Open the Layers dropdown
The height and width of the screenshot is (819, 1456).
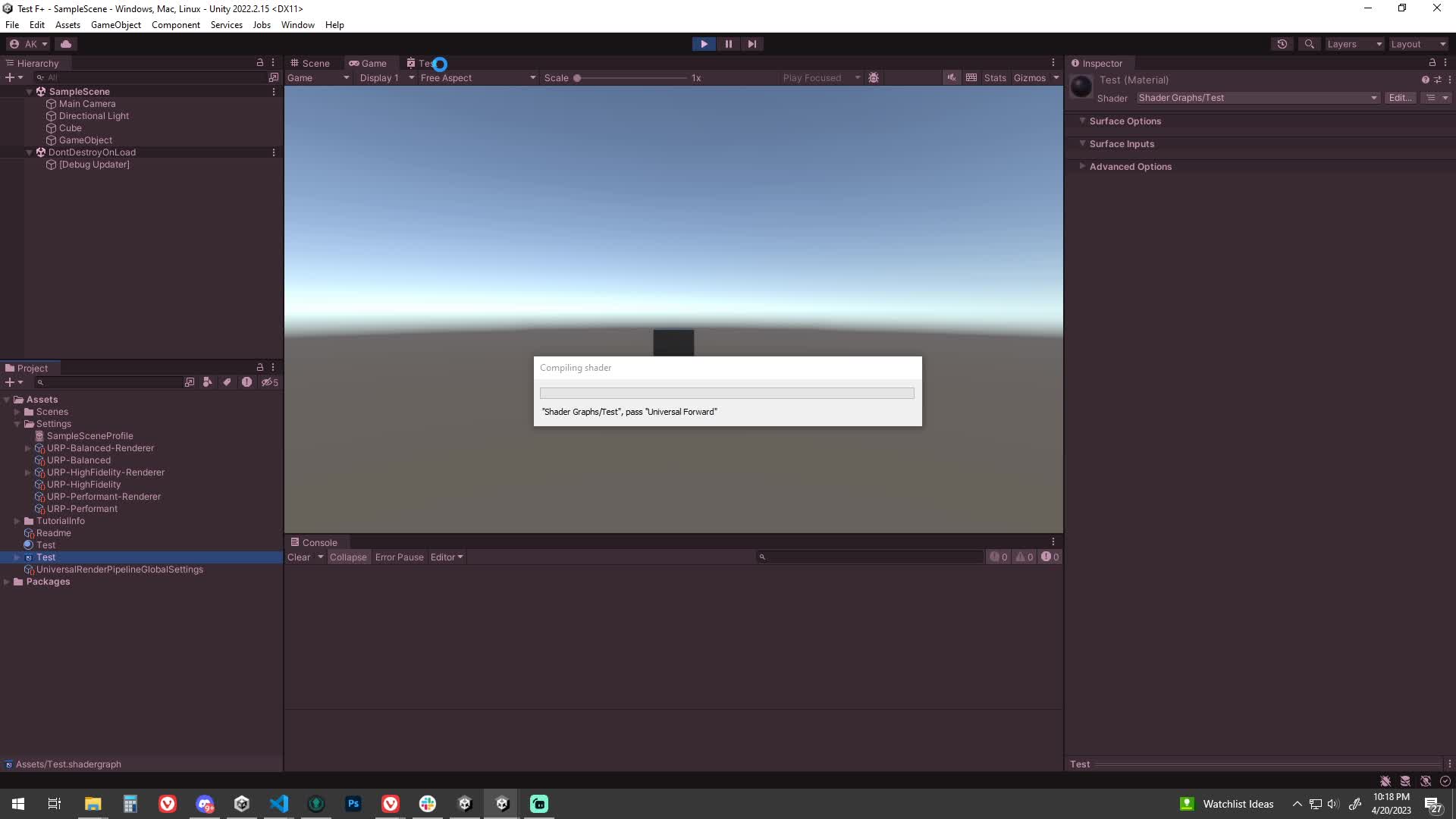(x=1354, y=44)
